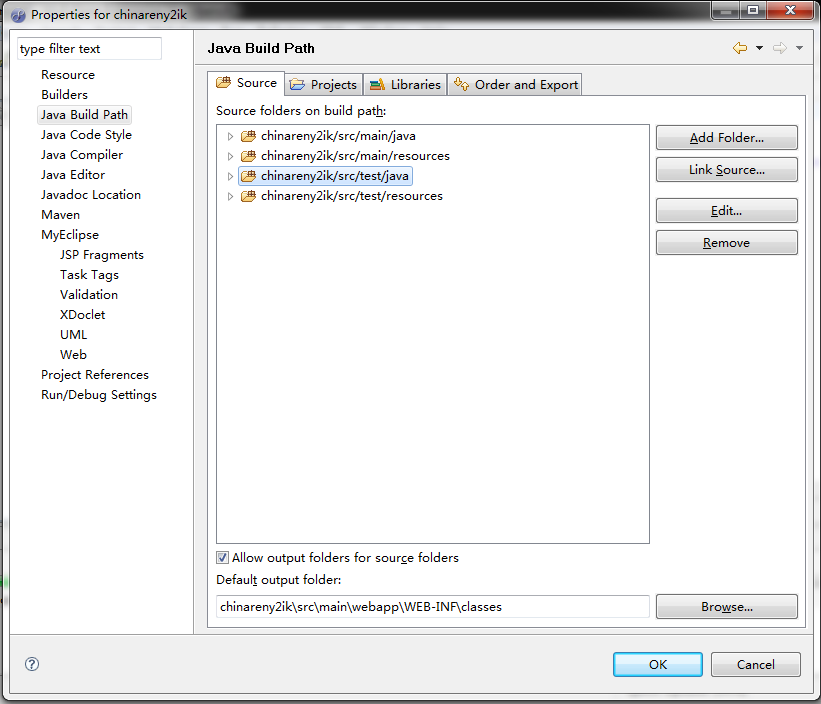Expand chinareny2ik/src/main/resources tree node
821x704 pixels.
pyautogui.click(x=230, y=156)
